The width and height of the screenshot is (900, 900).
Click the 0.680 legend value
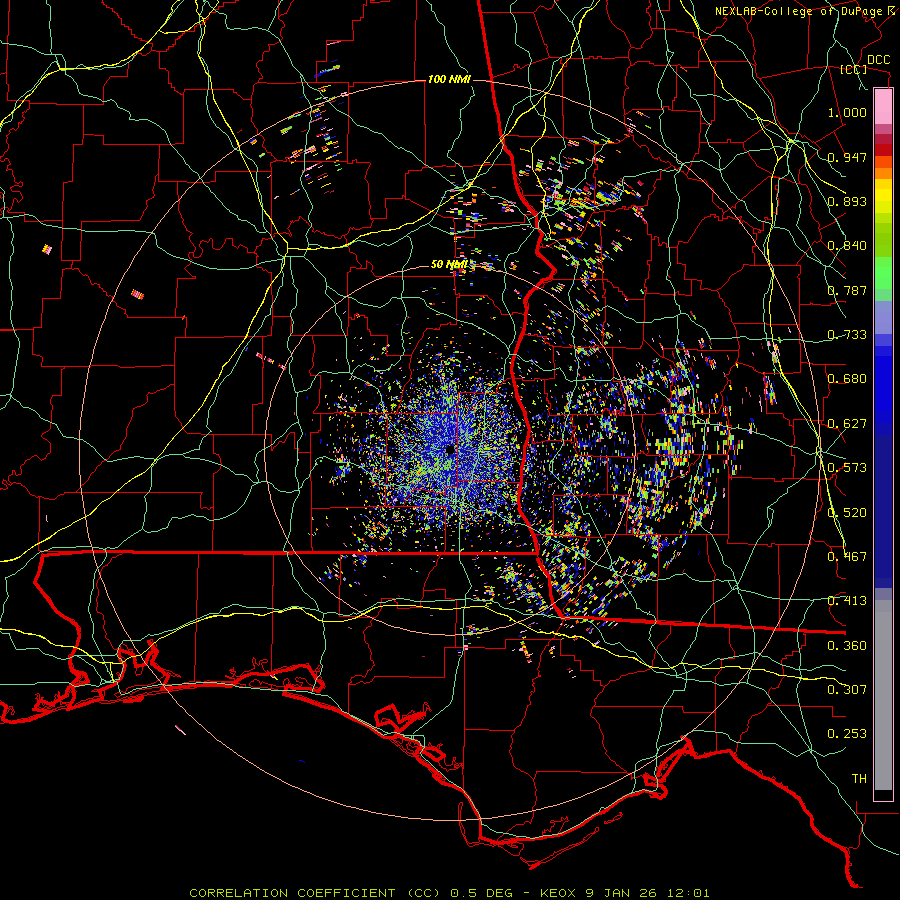847,379
